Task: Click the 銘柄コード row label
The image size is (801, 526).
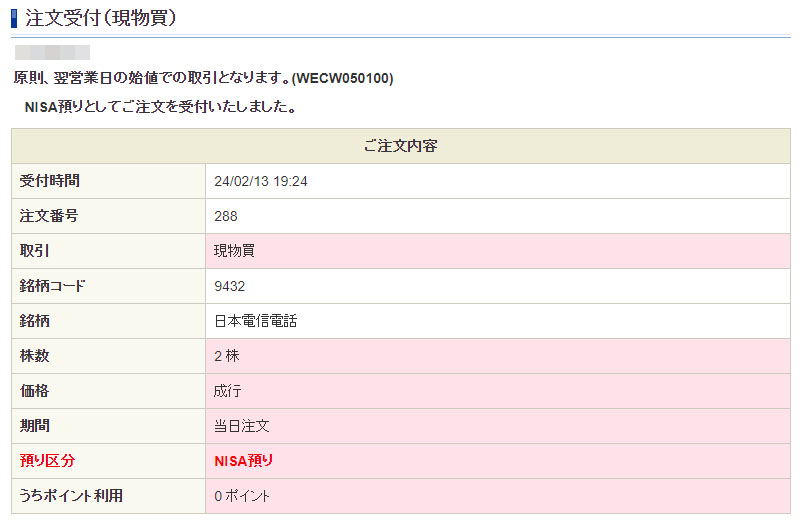Action: click(53, 286)
